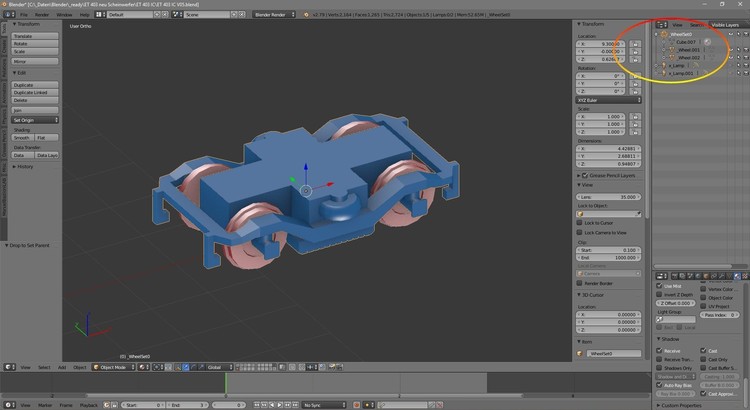Image resolution: width=750 pixels, height=410 pixels.
Task: Open the No Sync dropdown in timeline
Action: pos(324,405)
